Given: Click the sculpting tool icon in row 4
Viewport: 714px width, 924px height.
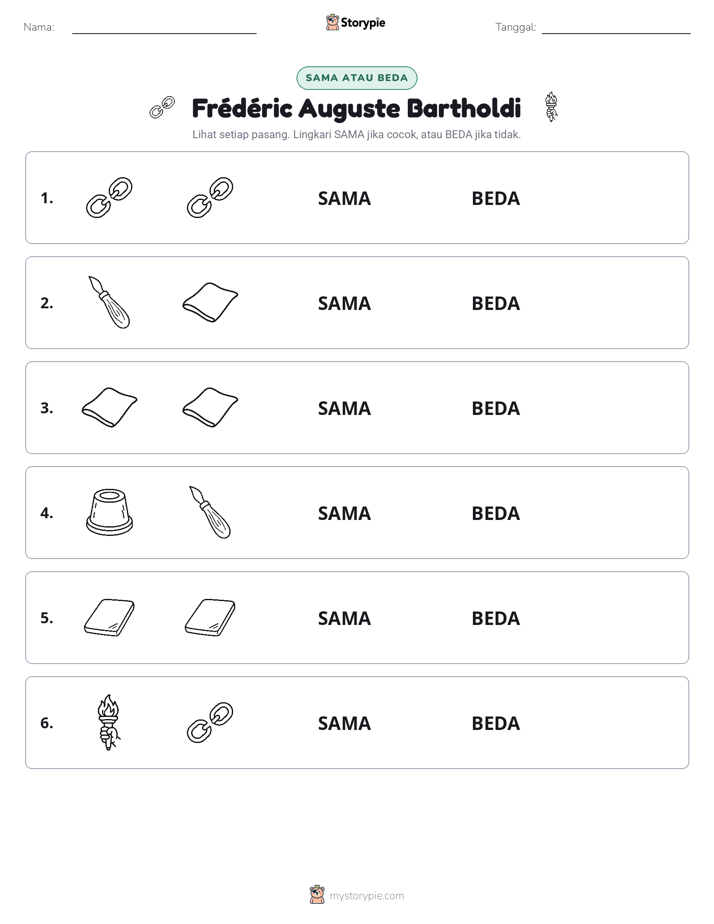Looking at the screenshot, I should click(210, 512).
